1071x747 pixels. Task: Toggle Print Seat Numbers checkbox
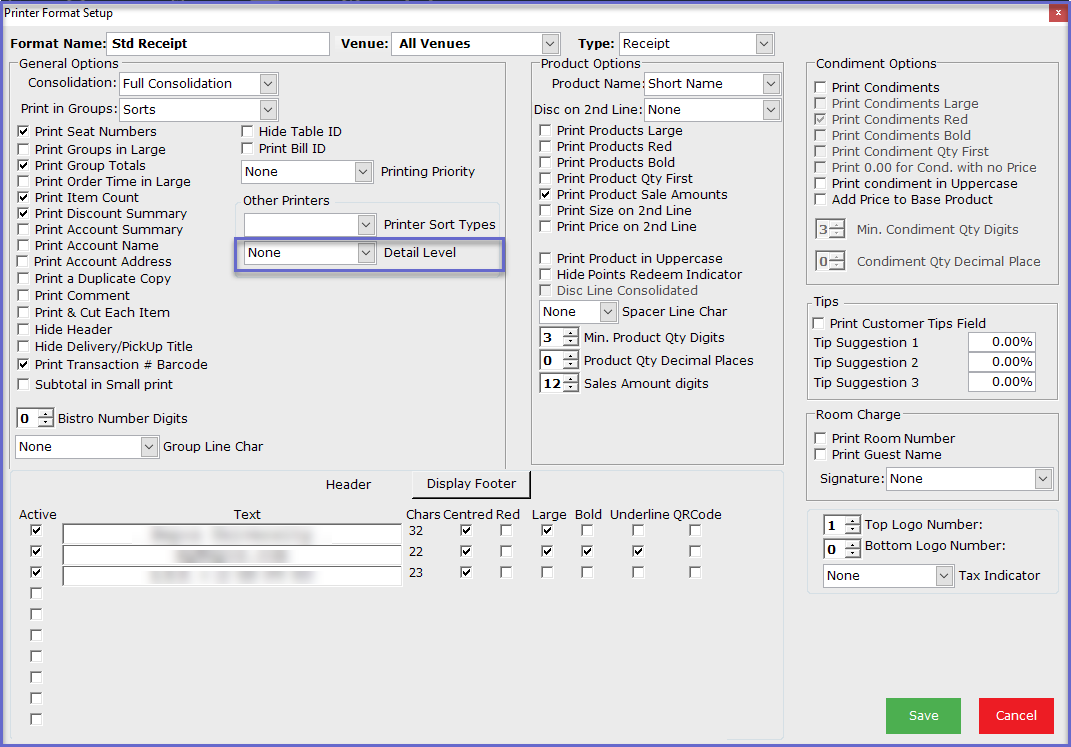point(23,131)
